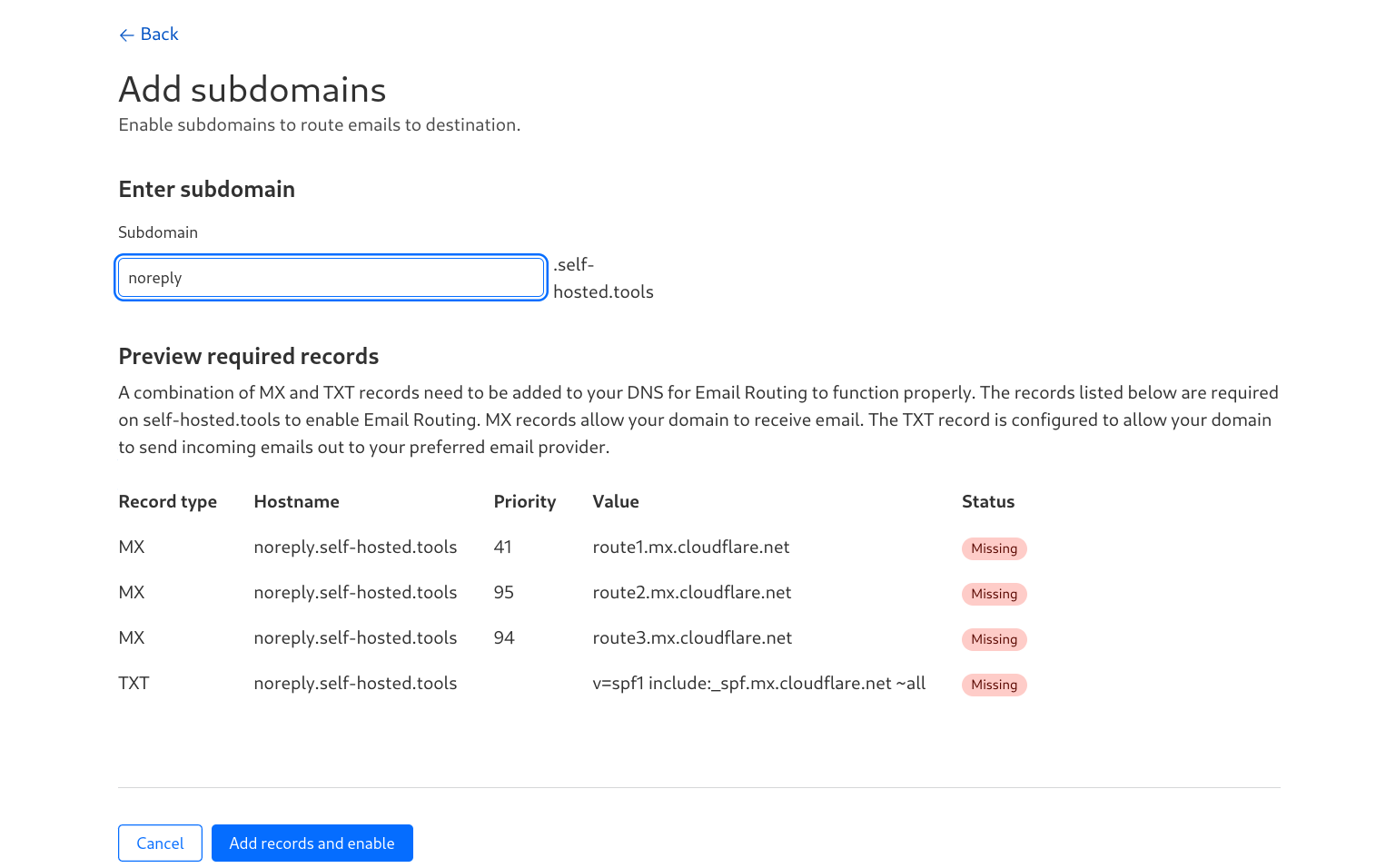Click the Missing status badge for route1
The height and width of the screenshot is (868, 1376).
click(995, 548)
